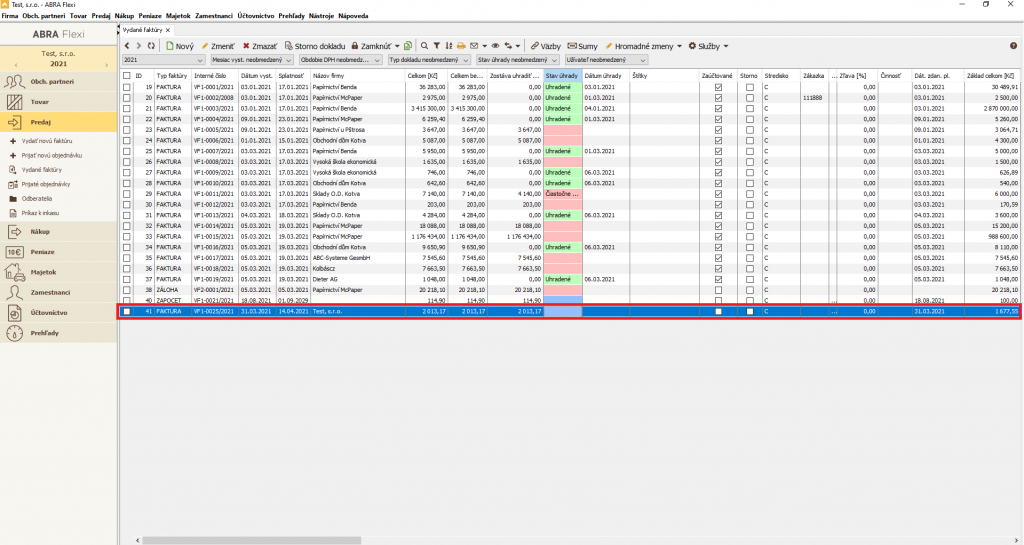Sort by the Stav úhrady column header
The height and width of the screenshot is (545, 1024).
click(x=562, y=76)
